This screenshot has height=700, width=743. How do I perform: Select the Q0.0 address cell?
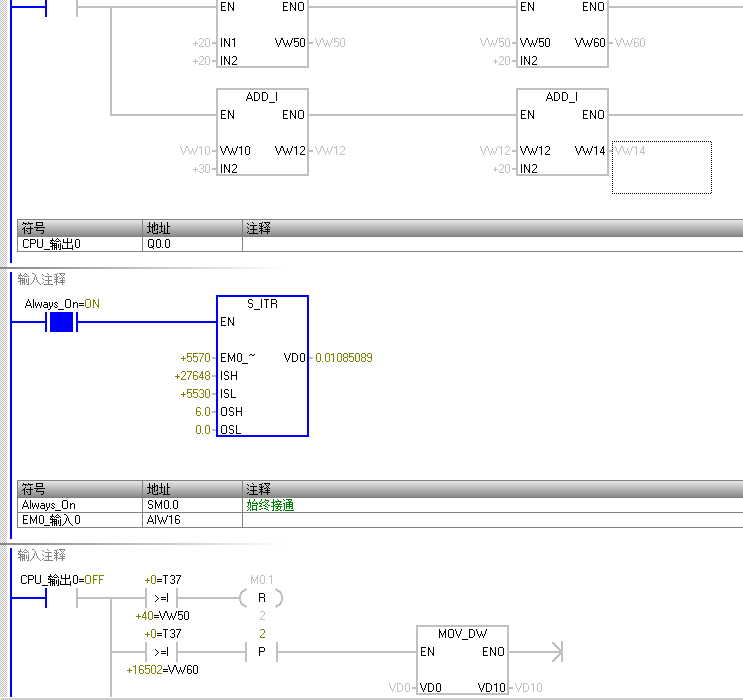[192, 243]
